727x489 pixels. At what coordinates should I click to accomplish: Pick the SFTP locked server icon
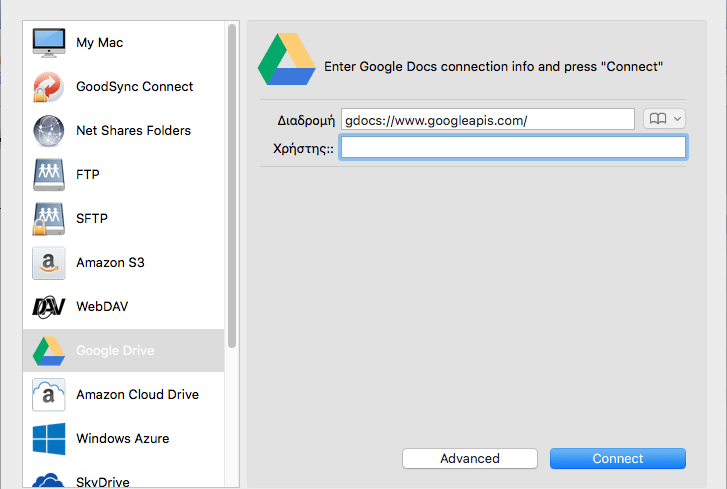(49, 219)
